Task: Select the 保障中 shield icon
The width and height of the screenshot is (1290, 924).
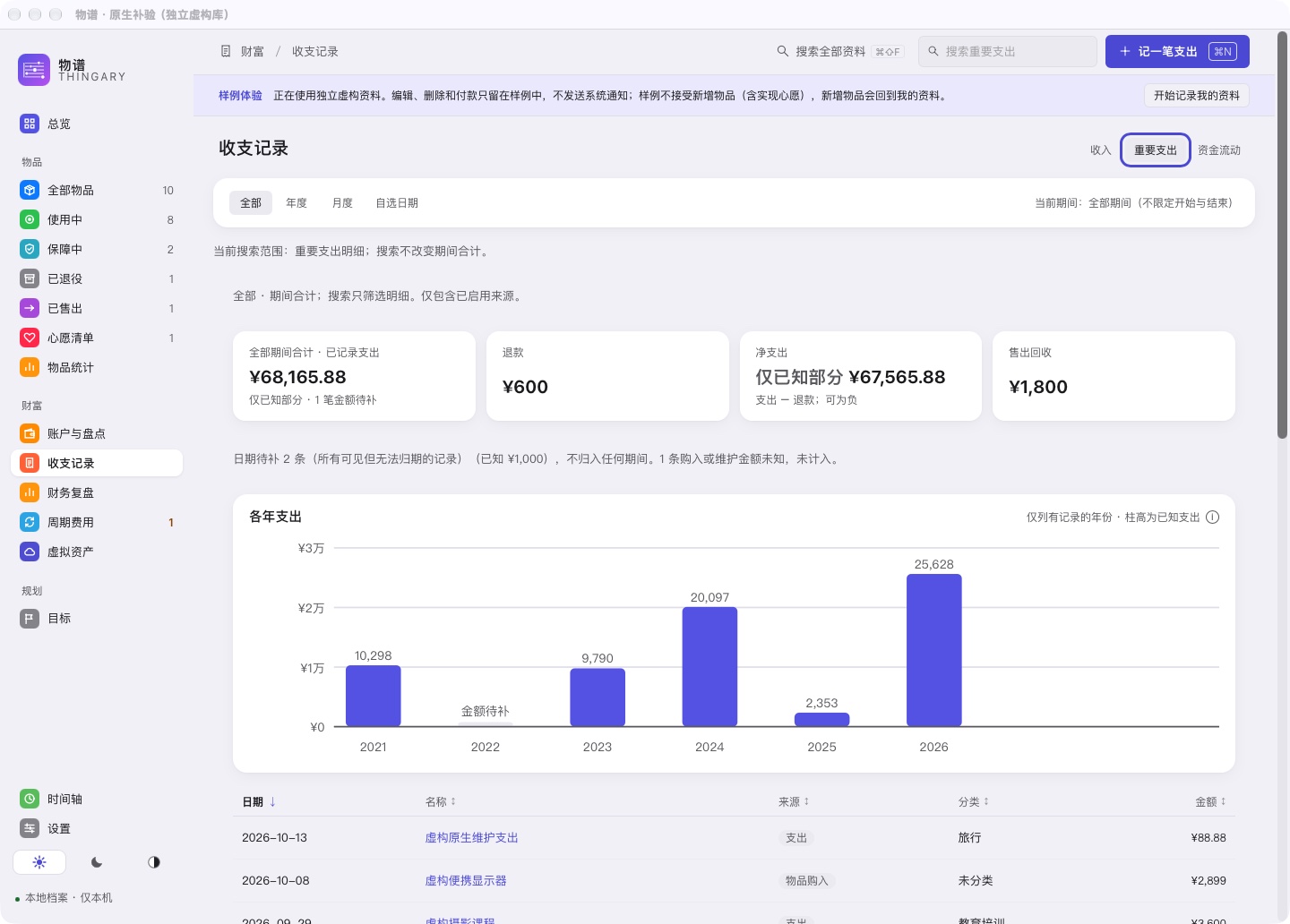Action: [x=30, y=249]
